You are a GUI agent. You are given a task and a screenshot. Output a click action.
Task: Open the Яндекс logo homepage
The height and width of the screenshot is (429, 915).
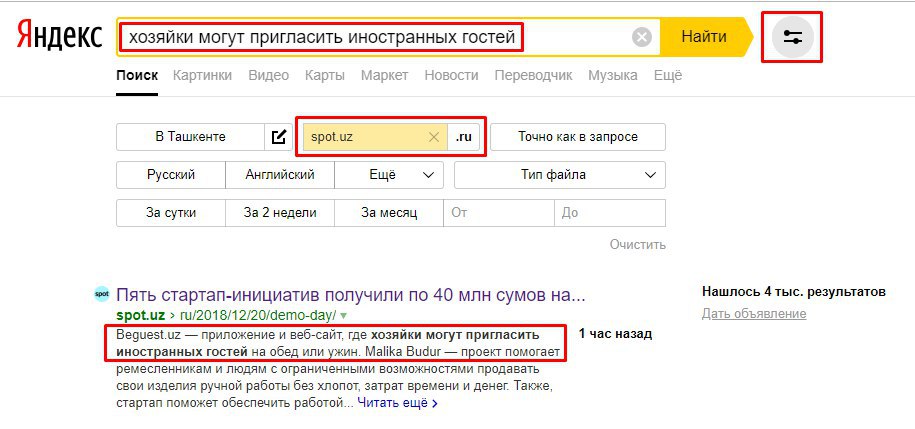59,36
